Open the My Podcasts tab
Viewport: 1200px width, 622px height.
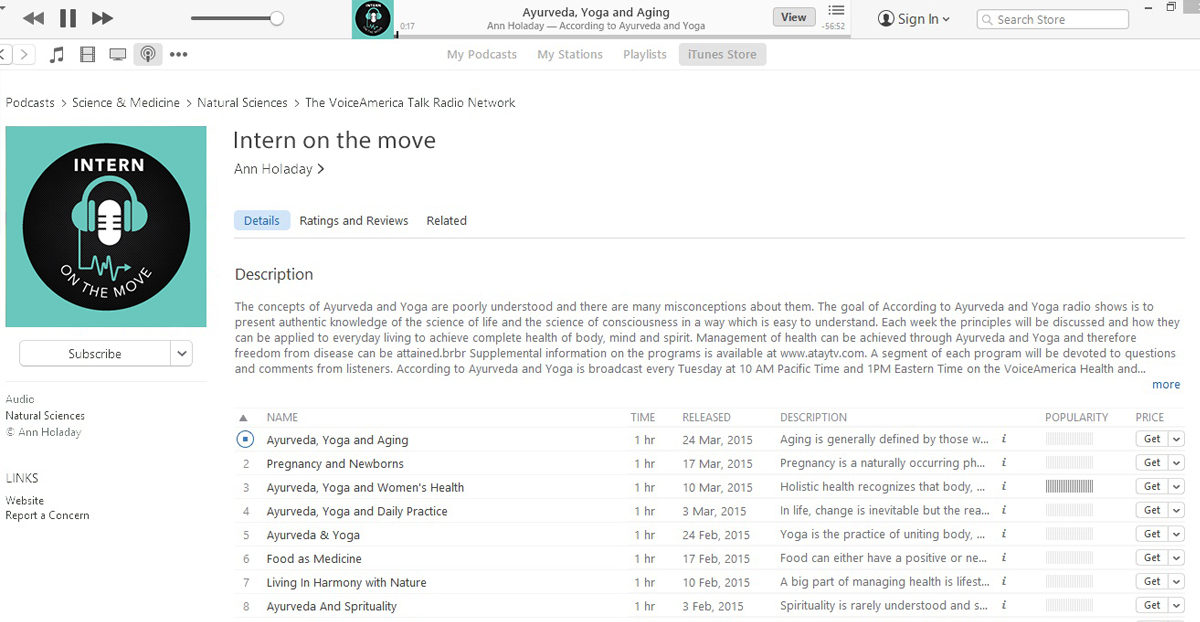[482, 54]
